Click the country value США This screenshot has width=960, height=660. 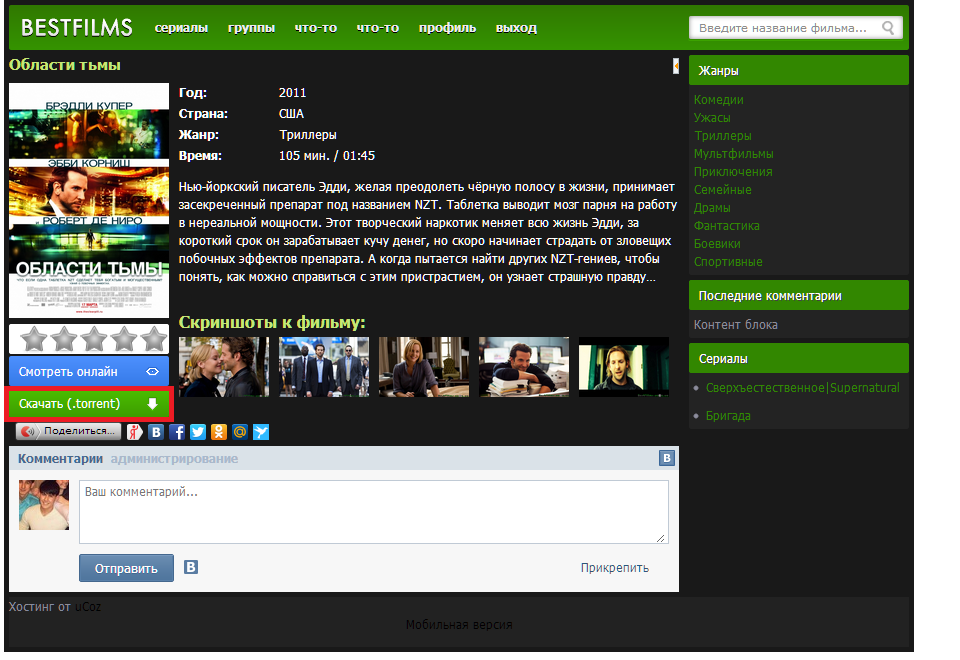coord(291,114)
